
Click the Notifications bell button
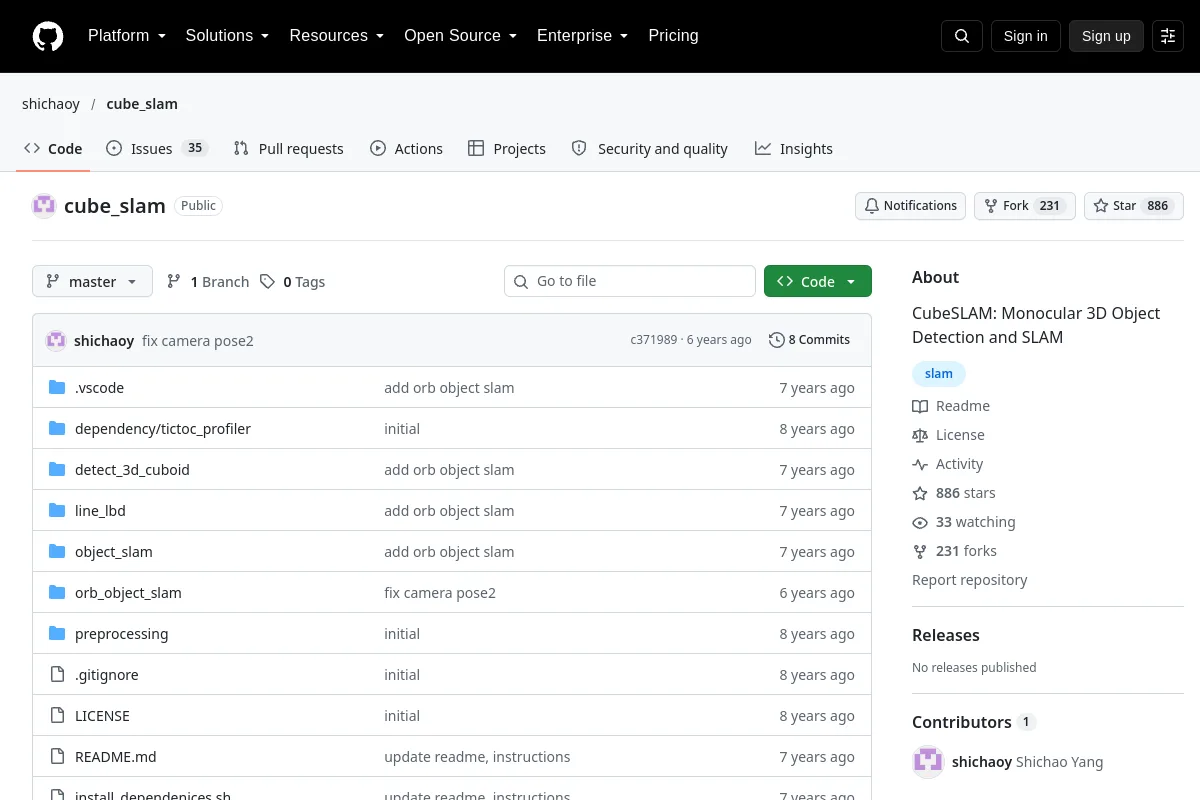point(910,206)
